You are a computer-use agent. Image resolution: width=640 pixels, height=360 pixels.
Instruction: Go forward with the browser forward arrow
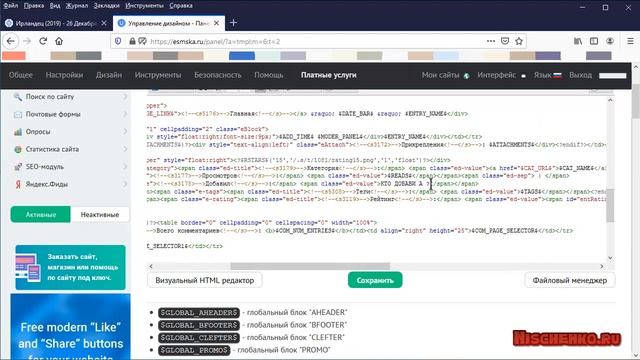pos(27,41)
